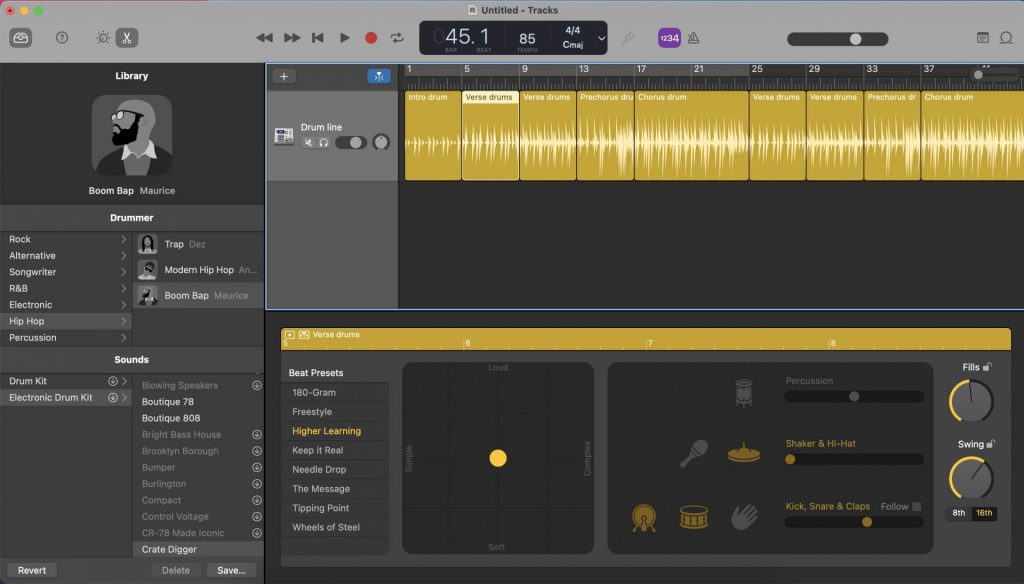The height and width of the screenshot is (584, 1024).
Task: Choose the Modern Hip Hop drummer
Action: click(199, 270)
